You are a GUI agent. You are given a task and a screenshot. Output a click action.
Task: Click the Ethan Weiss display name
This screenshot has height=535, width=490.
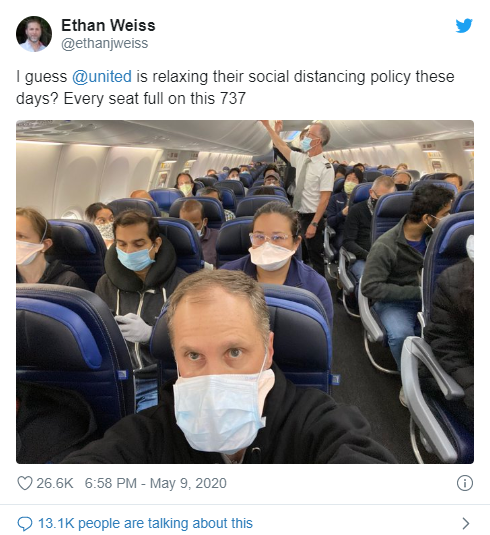coord(108,26)
